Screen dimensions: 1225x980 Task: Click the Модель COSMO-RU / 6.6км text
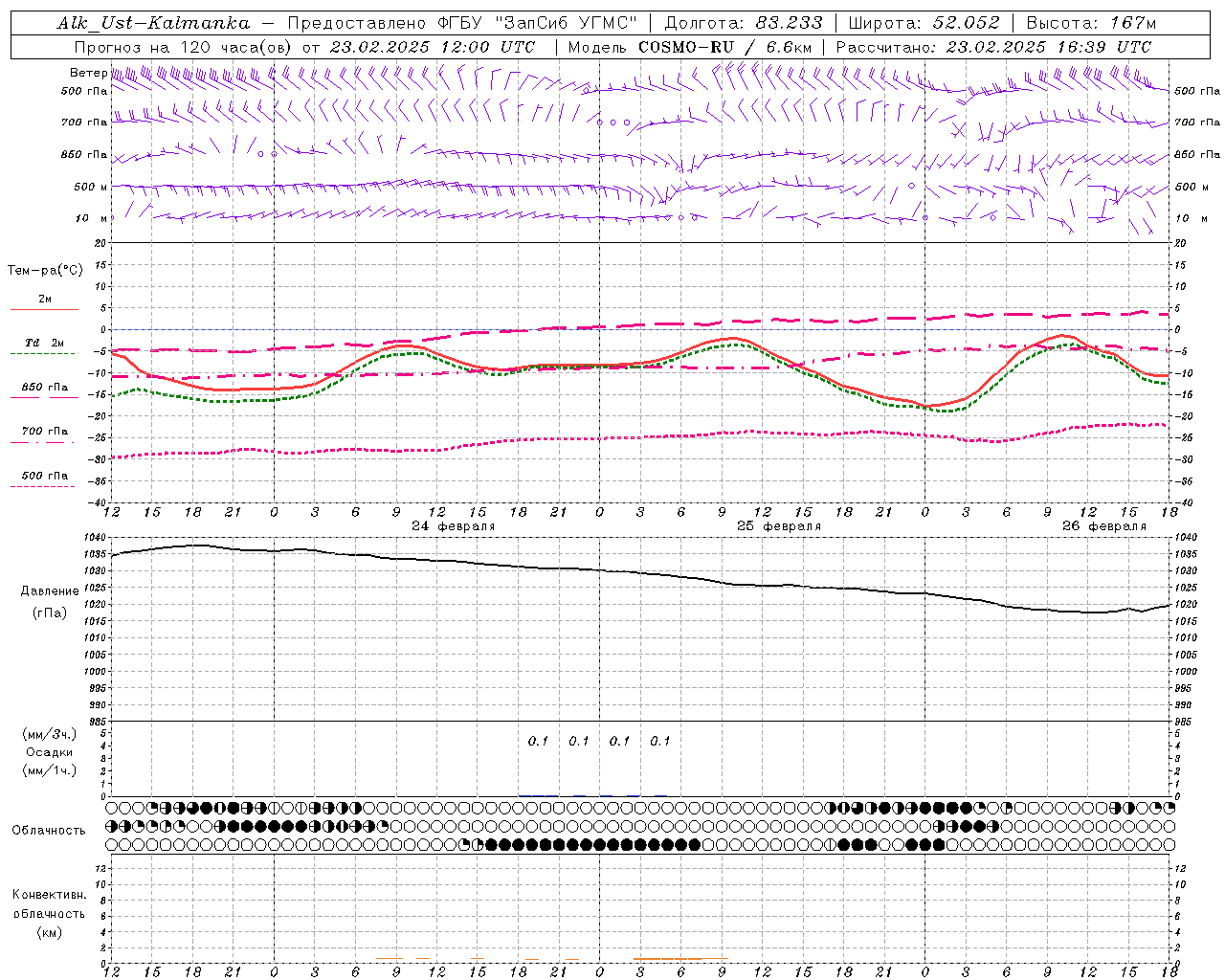pos(690,47)
